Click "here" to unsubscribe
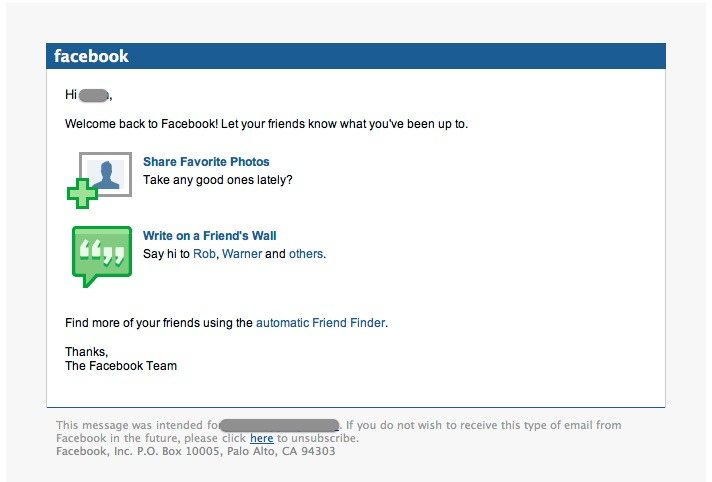The height and width of the screenshot is (482, 712). [x=261, y=438]
